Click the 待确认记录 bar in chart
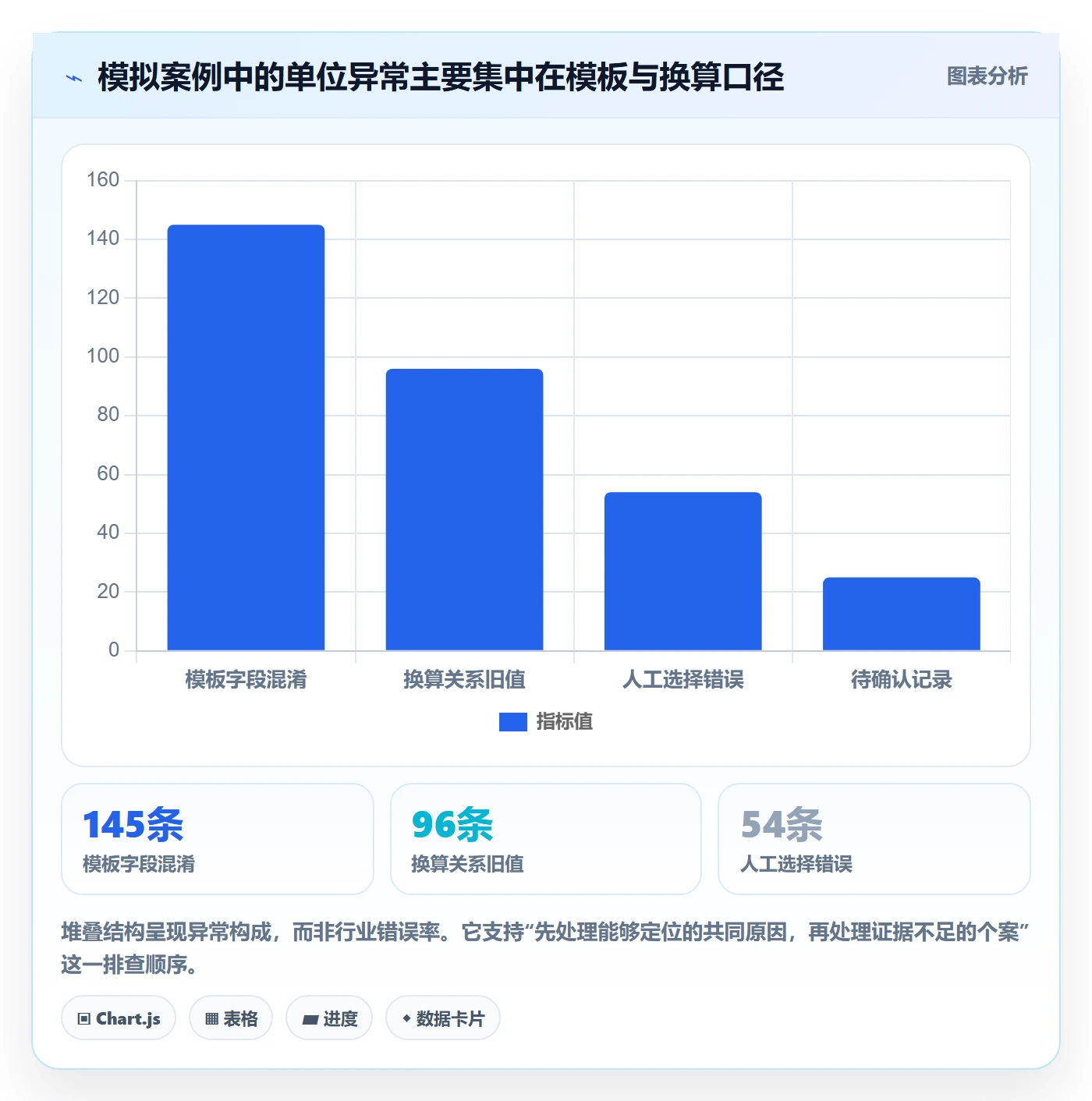 pos(901,614)
